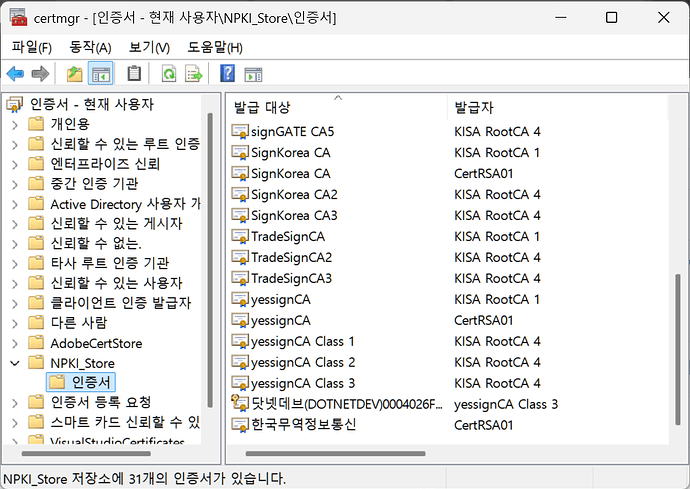Click the 인증서 - 현재 사용자 root icon
The width and height of the screenshot is (690, 489).
click(x=15, y=104)
